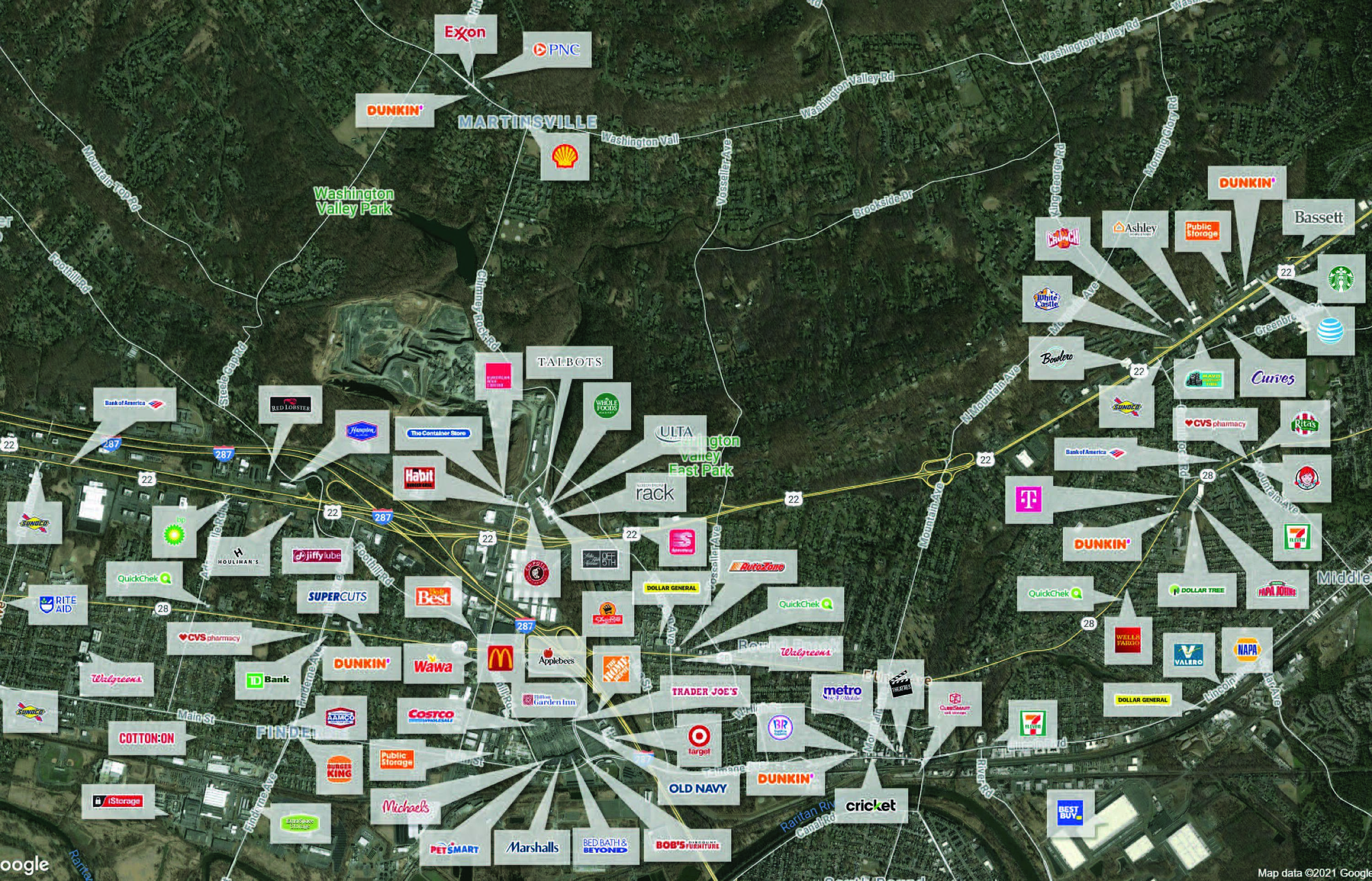Click the Starbucks logo marker
The image size is (1372, 881).
coord(1341,278)
